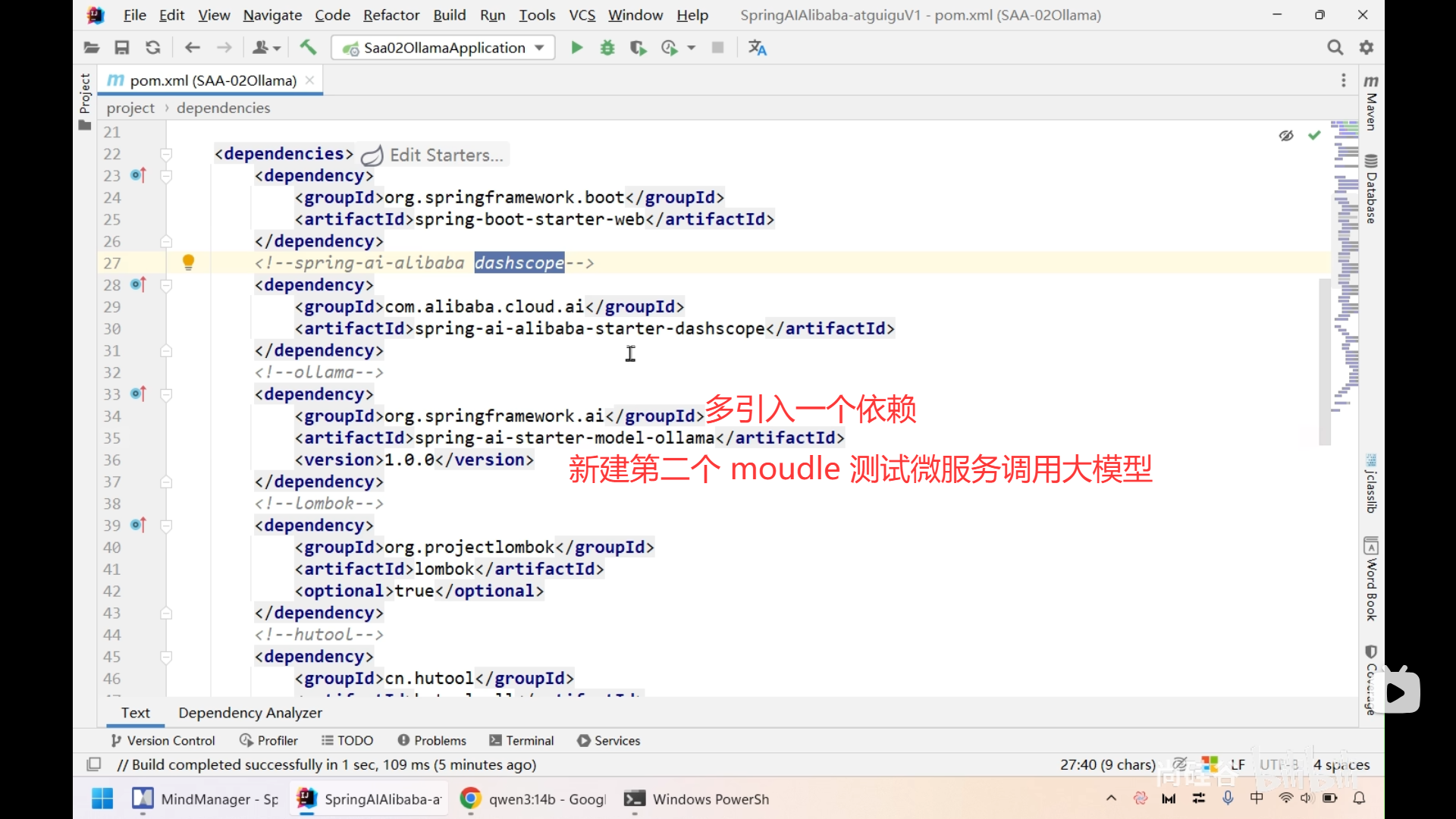The image size is (1456, 819).
Task: Open Windows PowerShell from taskbar
Action: [x=696, y=799]
